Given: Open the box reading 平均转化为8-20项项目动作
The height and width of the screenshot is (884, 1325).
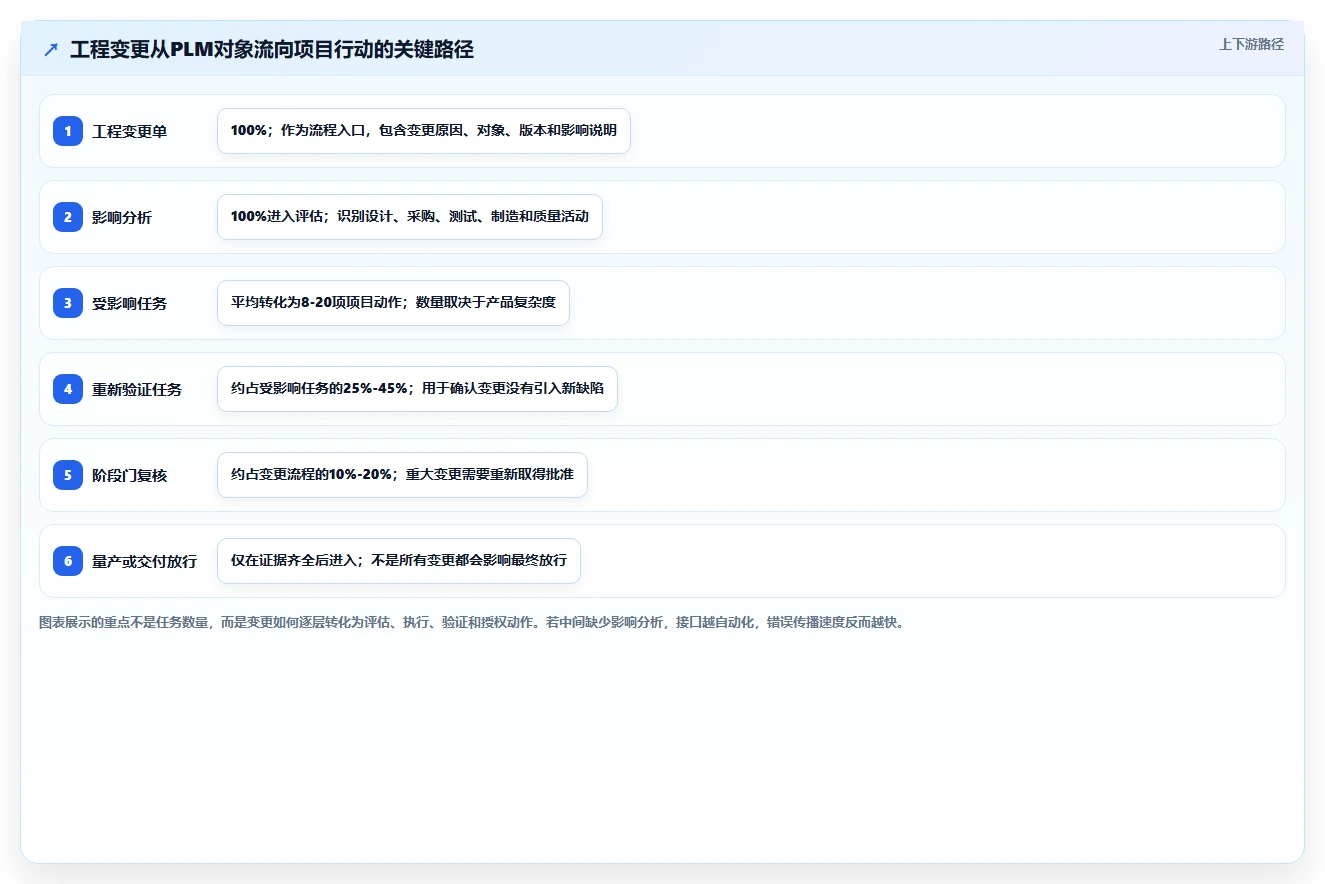Looking at the screenshot, I should tap(393, 303).
